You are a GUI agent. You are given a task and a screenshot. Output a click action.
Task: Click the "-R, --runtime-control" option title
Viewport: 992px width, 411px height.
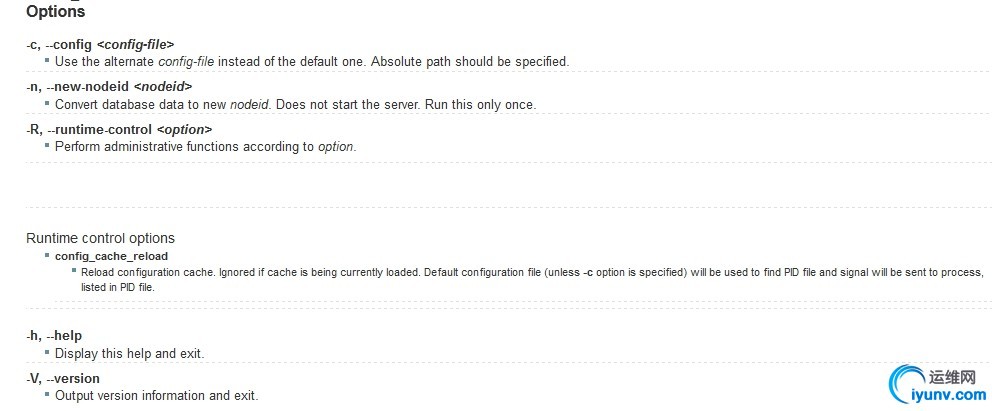click(119, 129)
